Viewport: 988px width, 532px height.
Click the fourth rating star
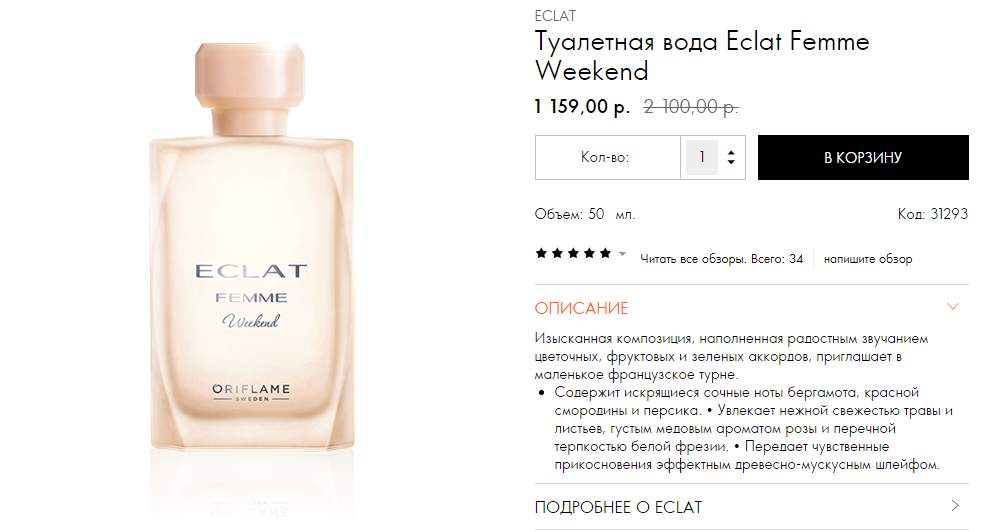pos(589,253)
